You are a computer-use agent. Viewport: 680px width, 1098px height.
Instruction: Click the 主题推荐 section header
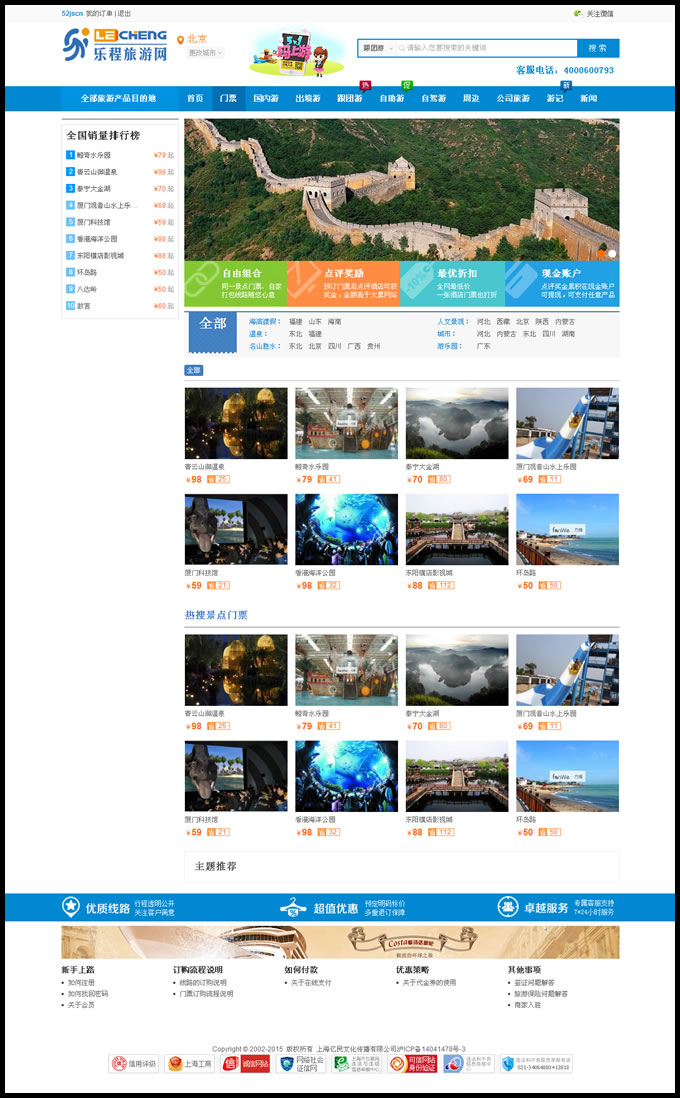coord(216,866)
